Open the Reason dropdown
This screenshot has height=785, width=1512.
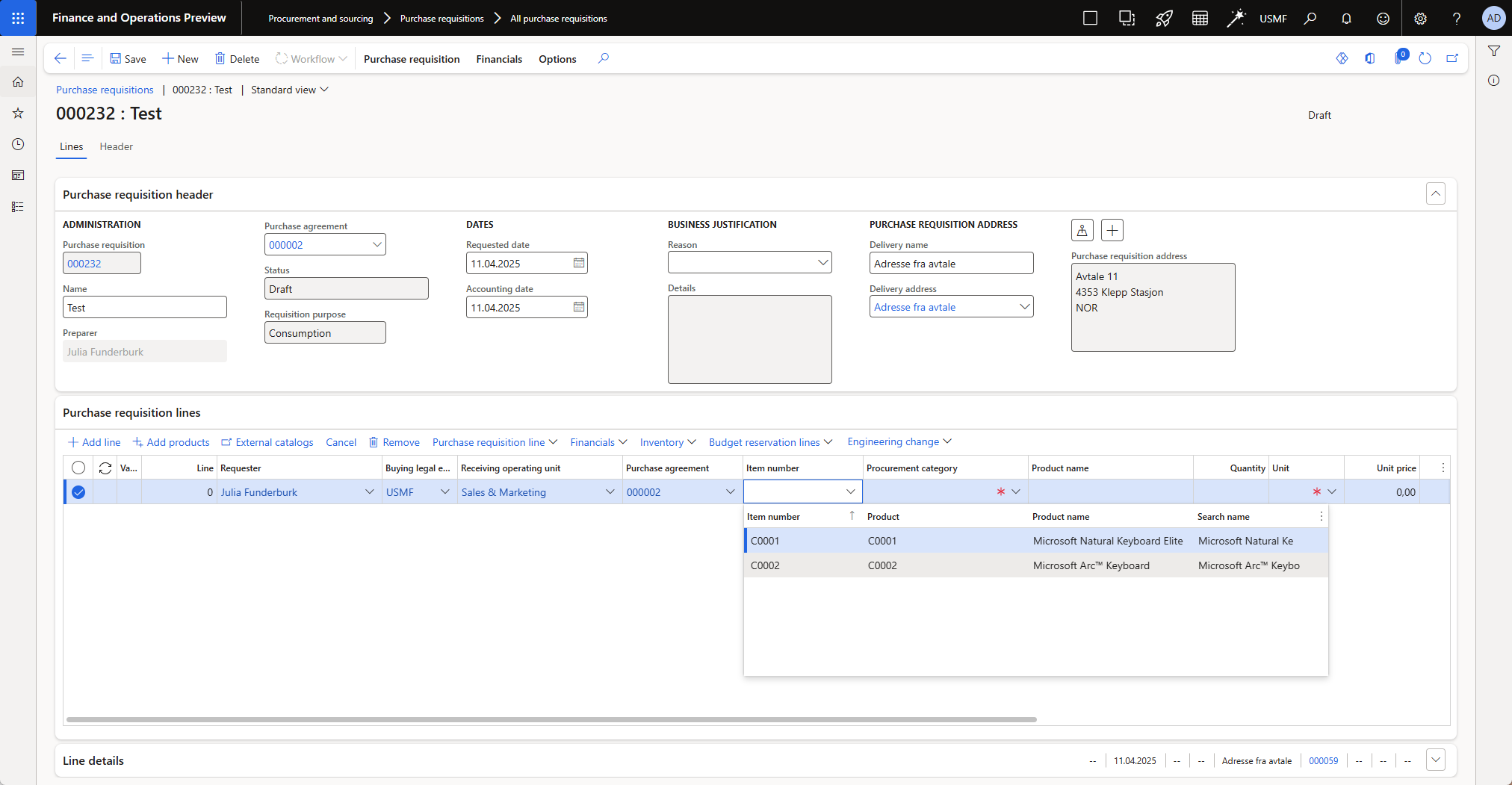pos(822,262)
